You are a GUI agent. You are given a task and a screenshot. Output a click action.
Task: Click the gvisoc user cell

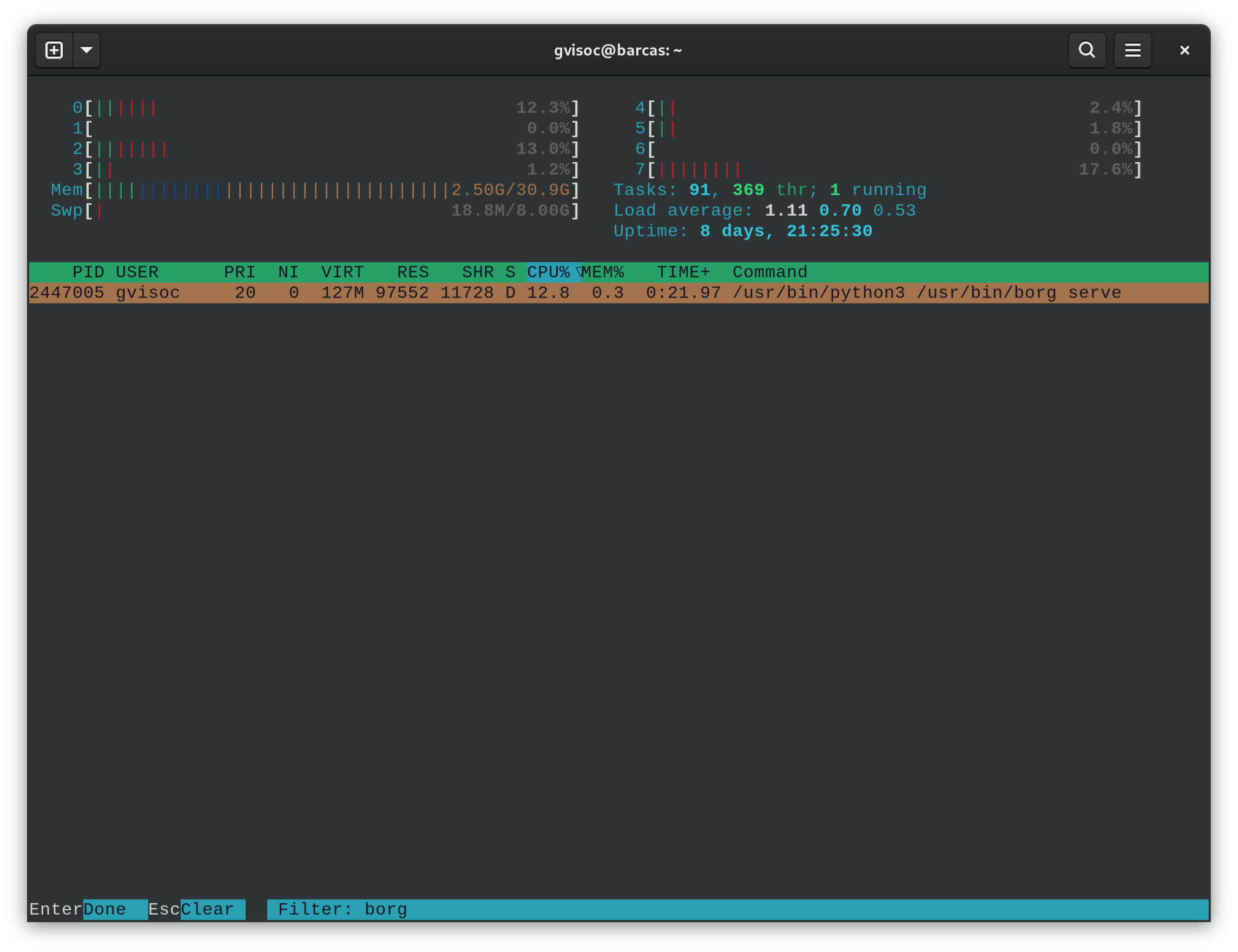[148, 293]
